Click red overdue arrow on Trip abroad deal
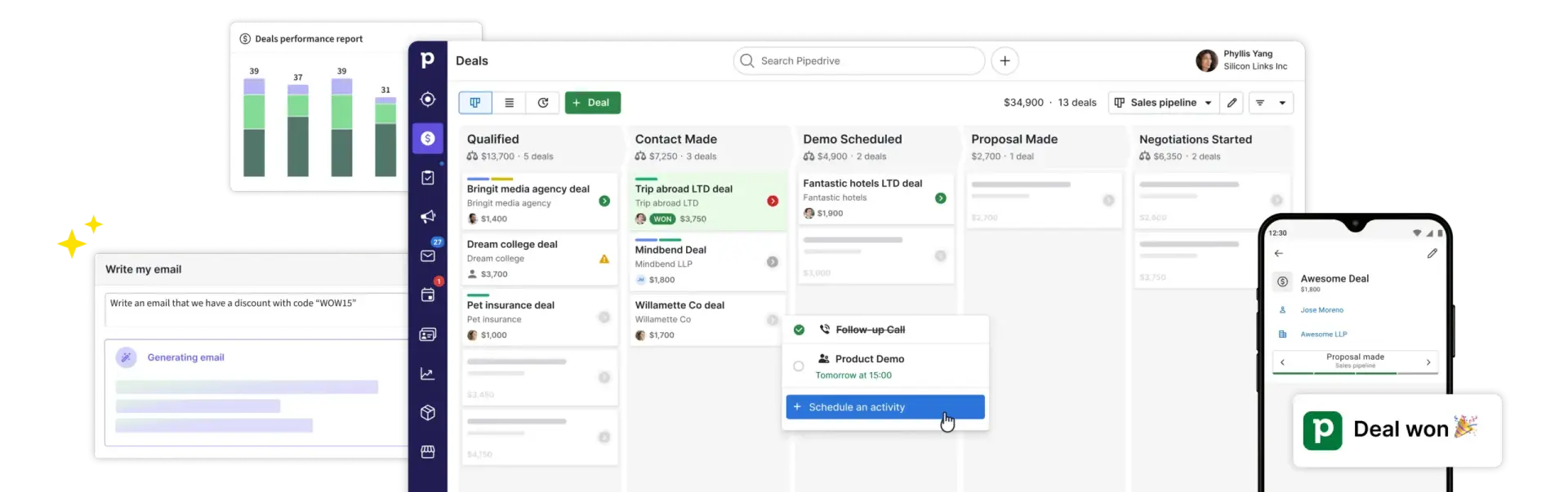1568x492 pixels. [773, 201]
